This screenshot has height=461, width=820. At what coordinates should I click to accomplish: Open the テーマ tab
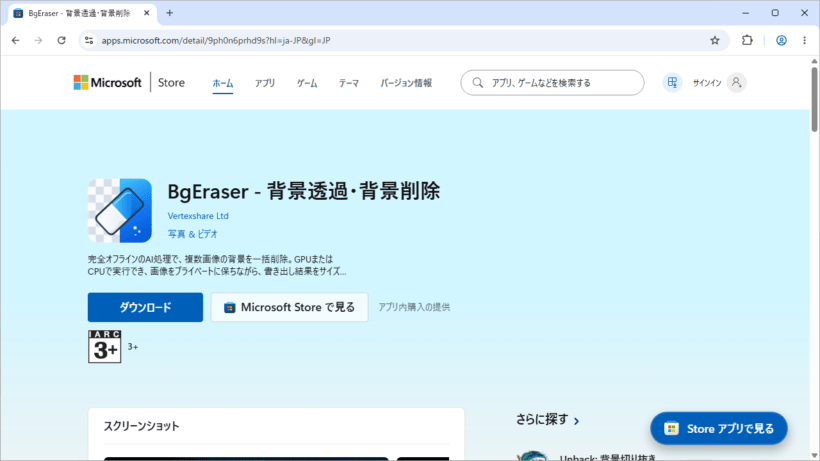click(x=349, y=83)
